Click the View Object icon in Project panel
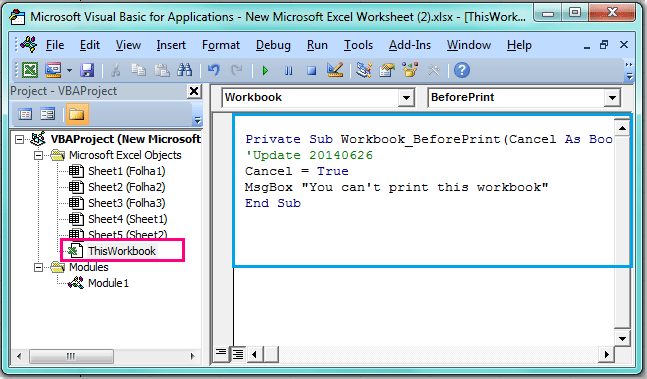Screen dimensions: 647x379 [x=48, y=114]
